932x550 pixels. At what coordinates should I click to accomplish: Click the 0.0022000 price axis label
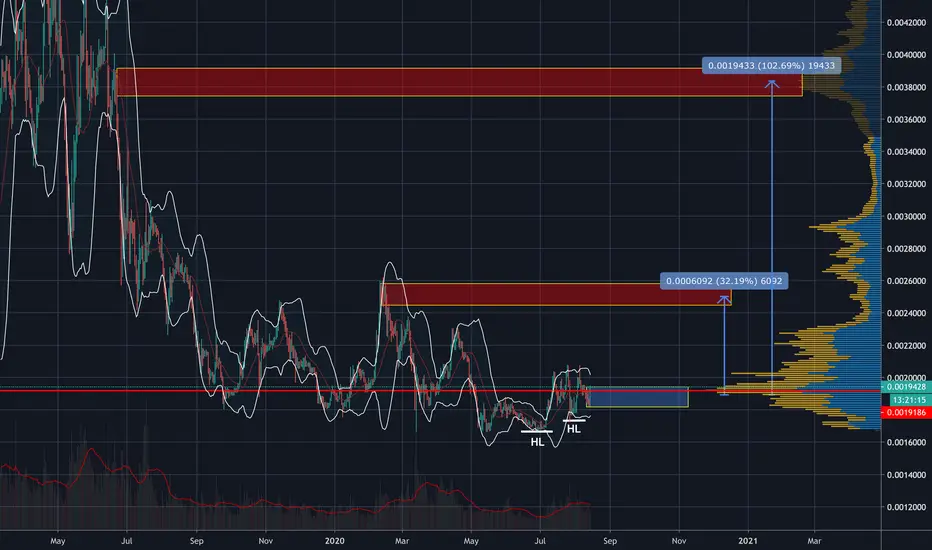click(x=906, y=345)
